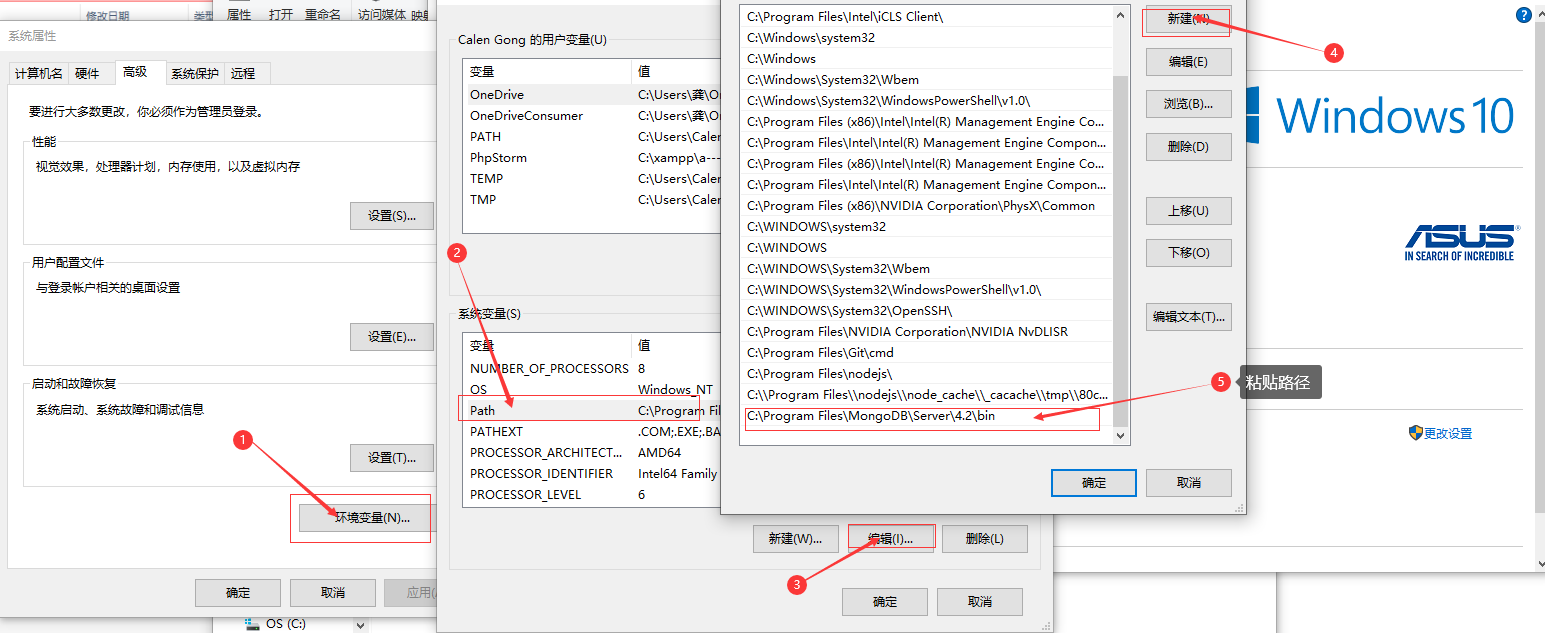Click 确定 in the path editor dialog
Image resolution: width=1545 pixels, height=633 pixels.
tap(1094, 483)
